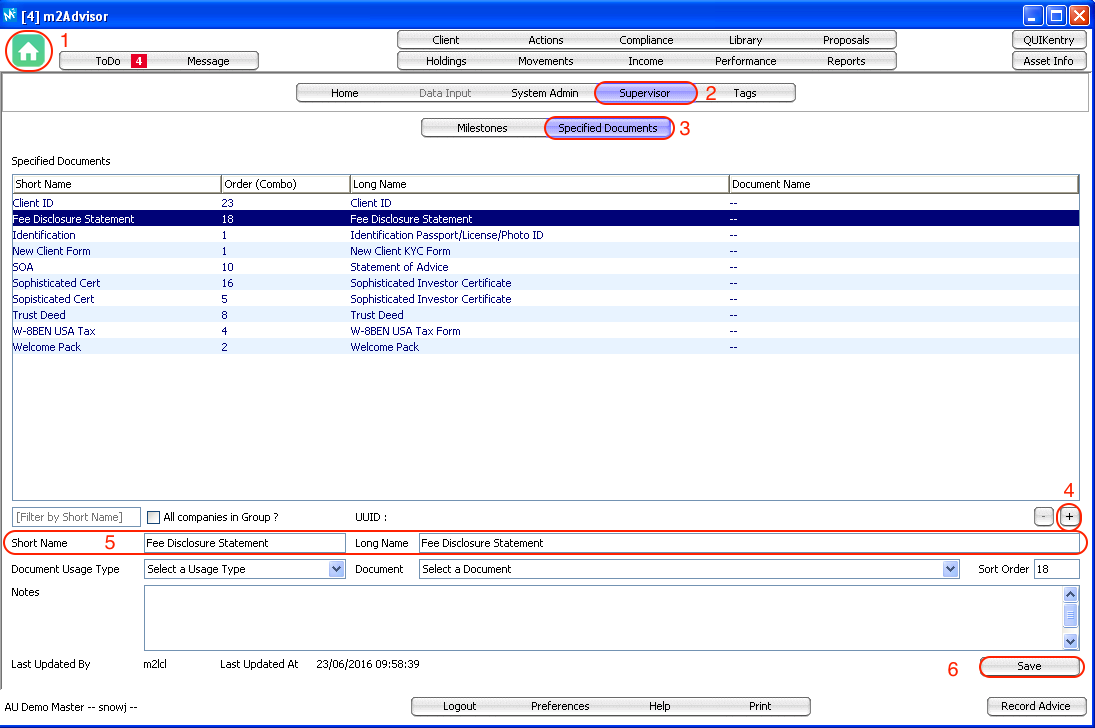This screenshot has height=728, width=1095.
Task: Click the green Home icon
Action: [x=28, y=51]
